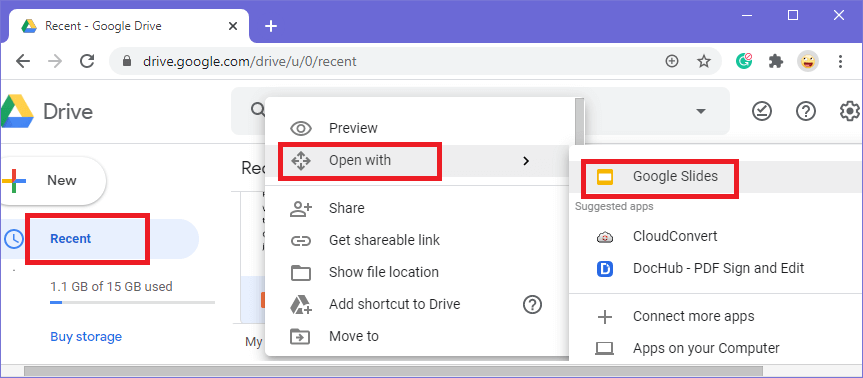Open the Grammarly extension icon
Screen dimensions: 863x378
(744, 61)
